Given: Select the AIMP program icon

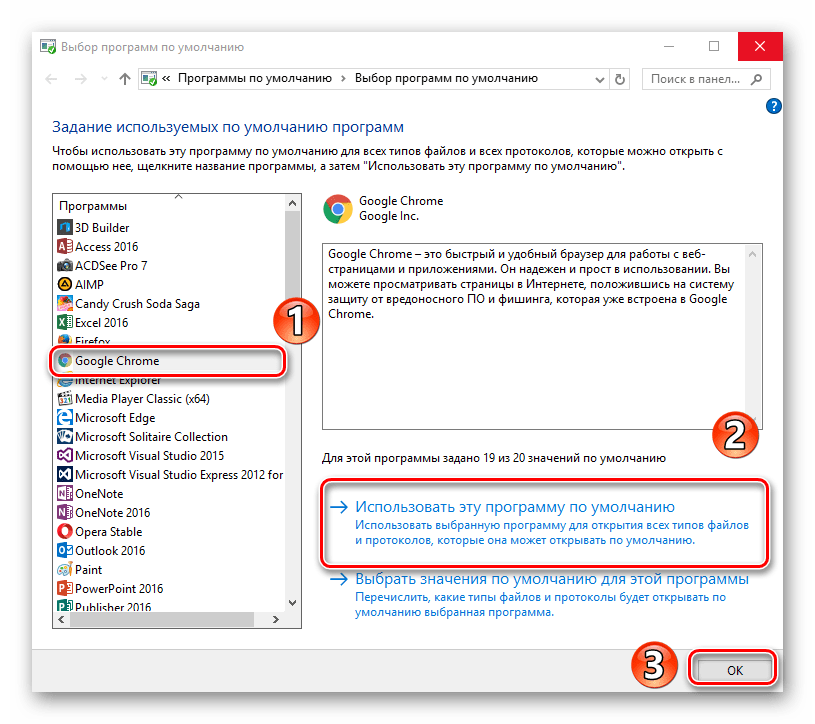Looking at the screenshot, I should point(65,284).
